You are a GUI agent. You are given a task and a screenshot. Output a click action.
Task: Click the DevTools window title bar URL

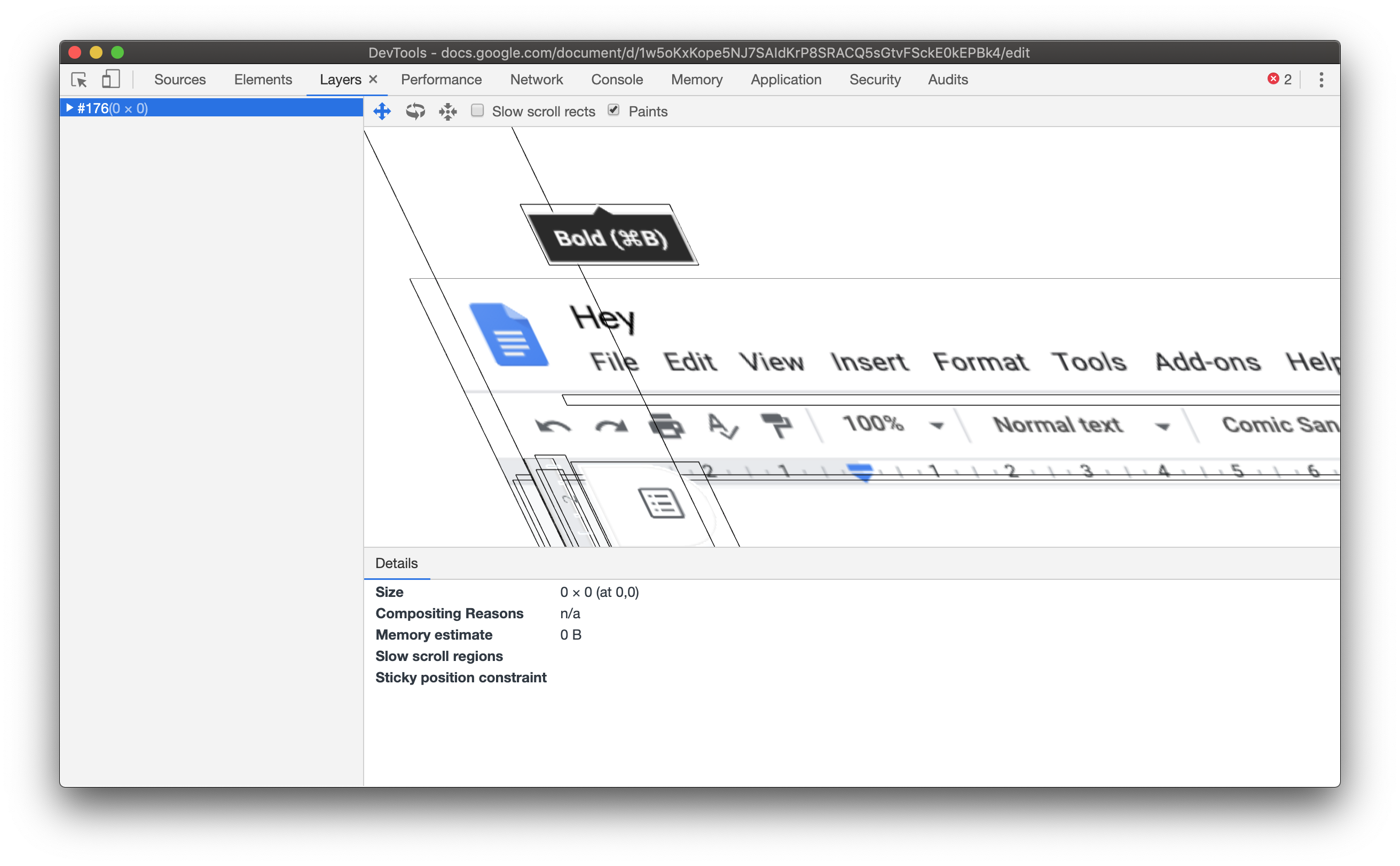click(735, 53)
